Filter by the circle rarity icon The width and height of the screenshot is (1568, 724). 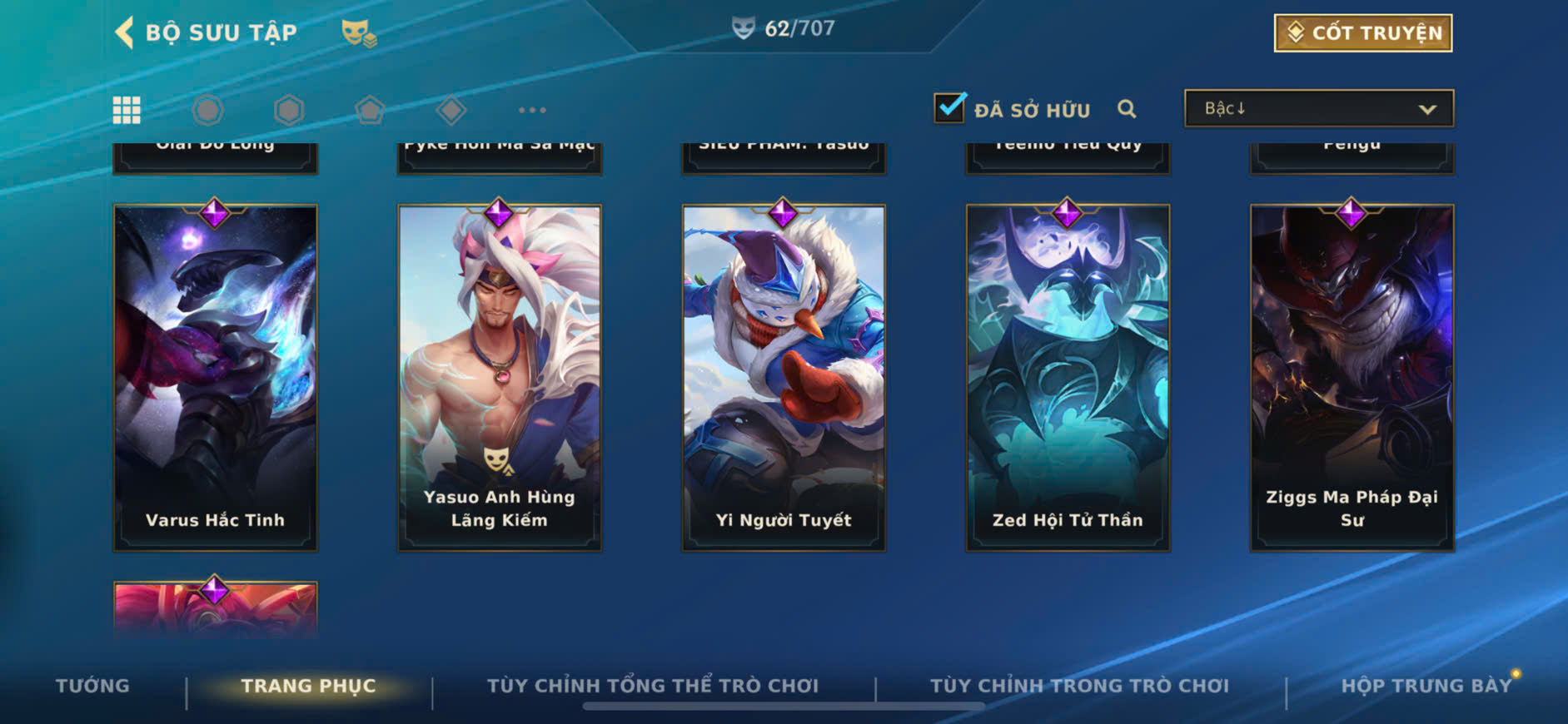click(207, 110)
